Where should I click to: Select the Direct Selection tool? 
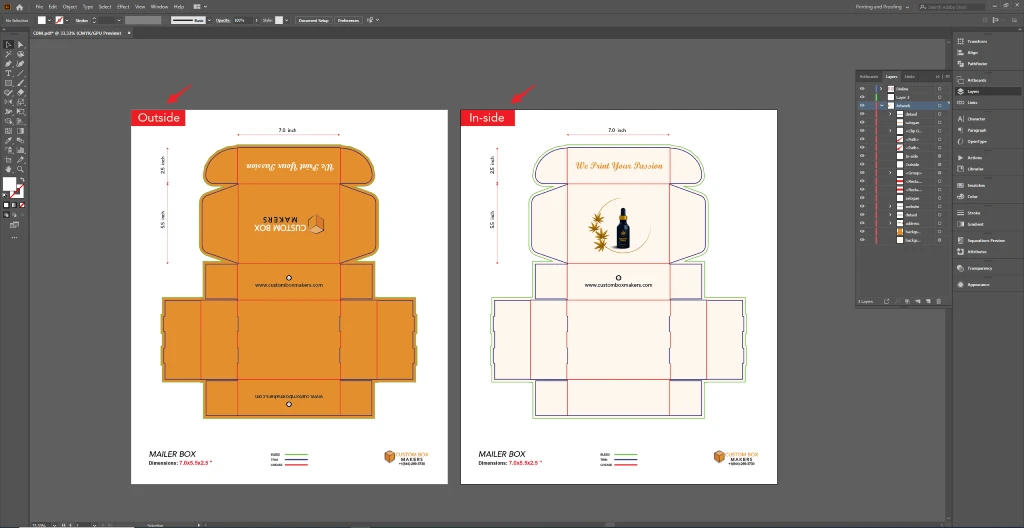click(20, 45)
